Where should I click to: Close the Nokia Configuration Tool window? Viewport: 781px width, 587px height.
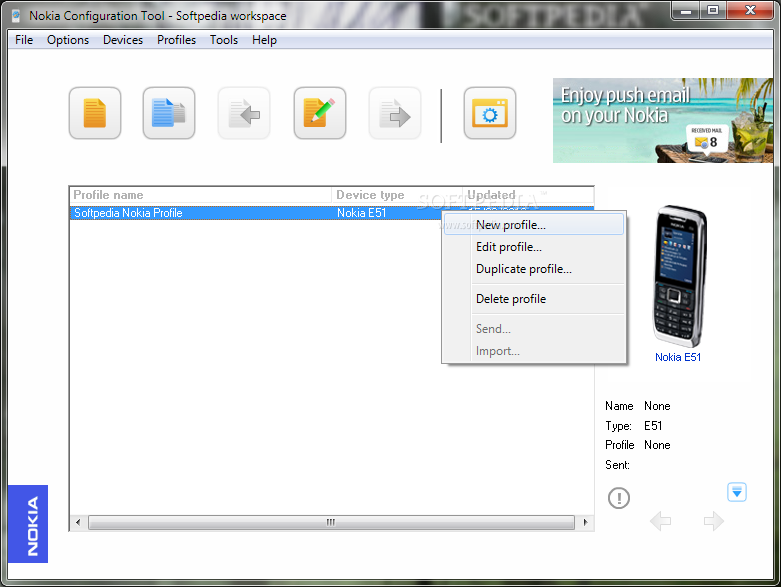(x=750, y=11)
